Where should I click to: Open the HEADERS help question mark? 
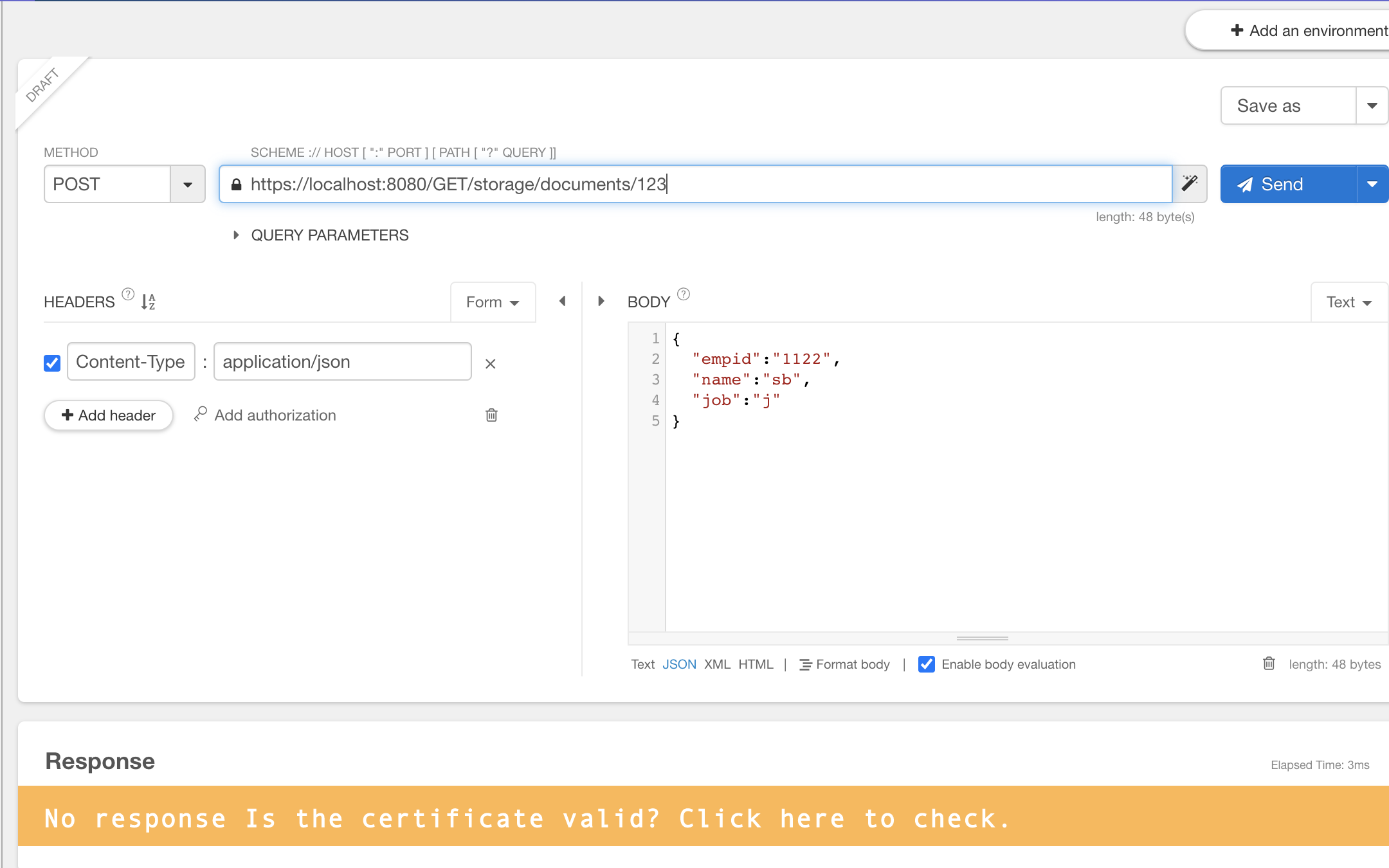point(128,294)
